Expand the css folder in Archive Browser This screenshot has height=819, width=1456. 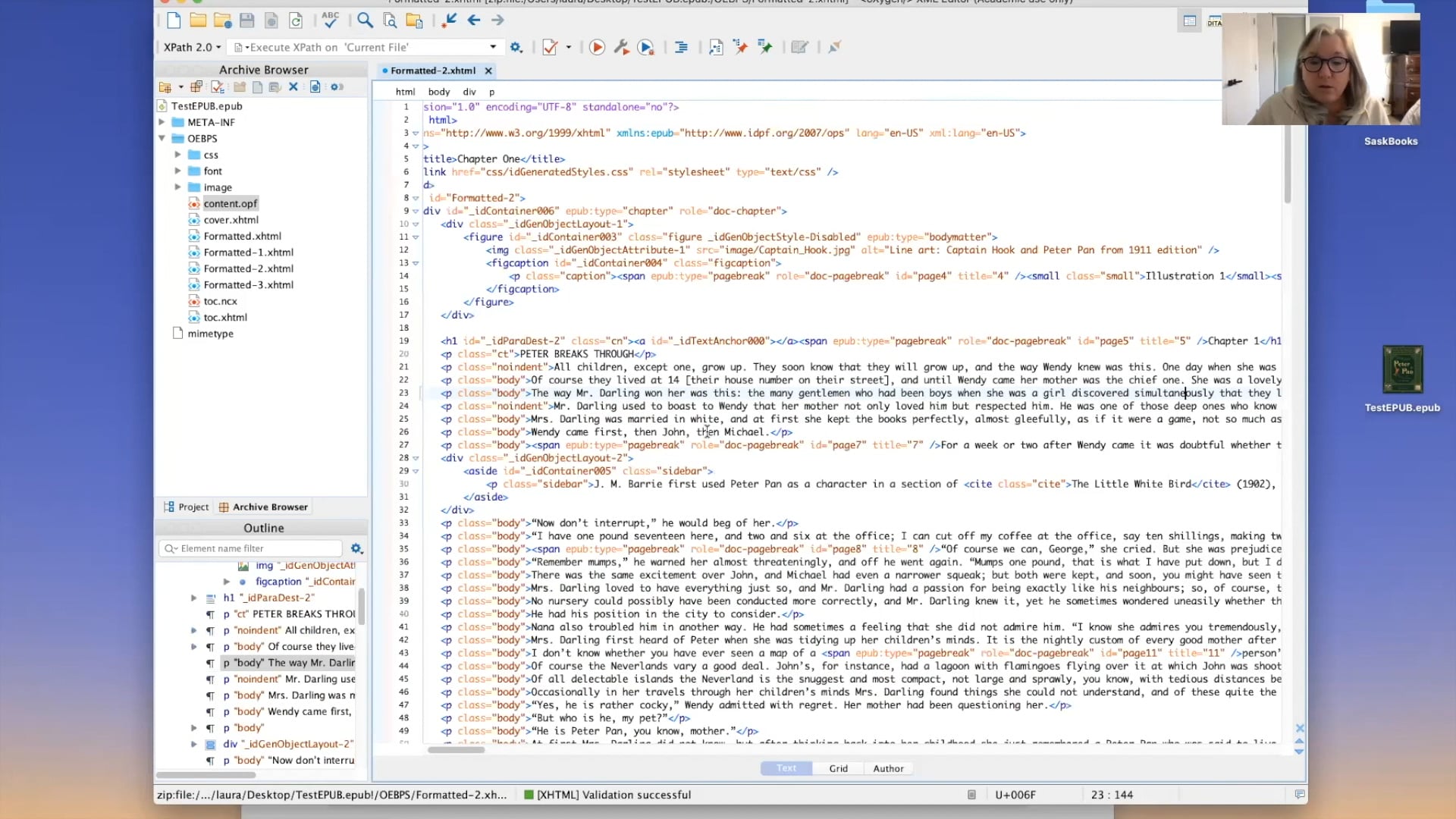click(x=178, y=154)
